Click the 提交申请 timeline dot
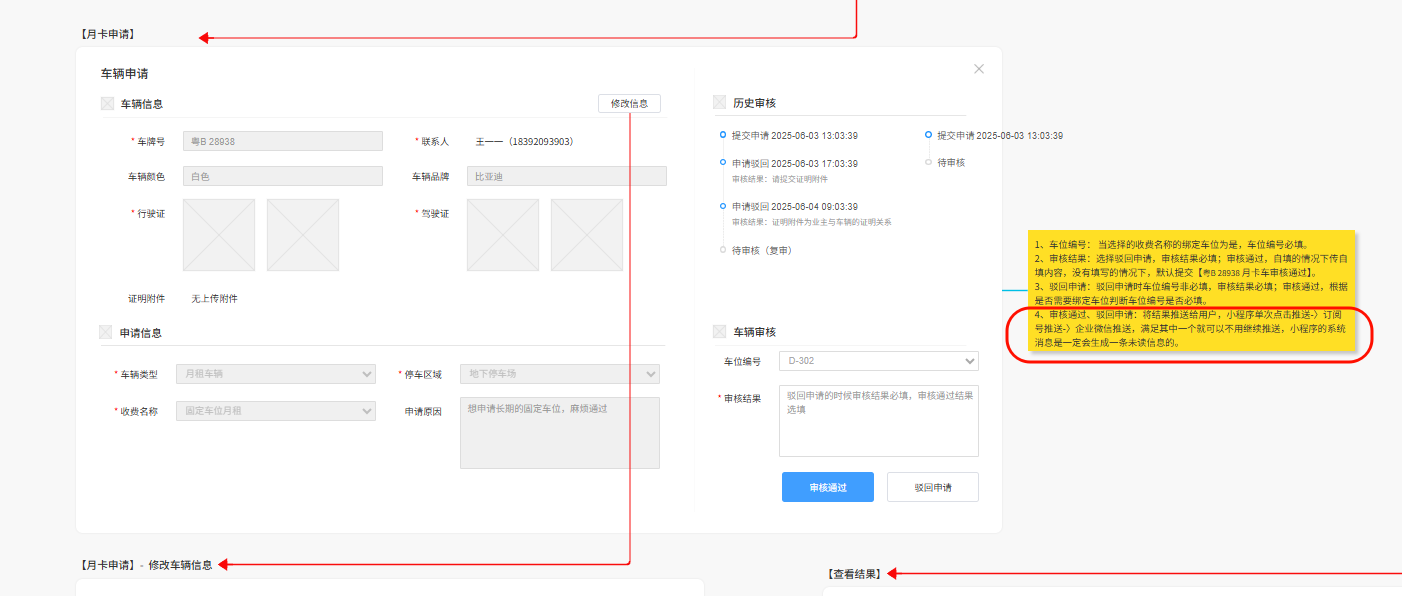Screen dimensions: 1402x596 (723, 135)
